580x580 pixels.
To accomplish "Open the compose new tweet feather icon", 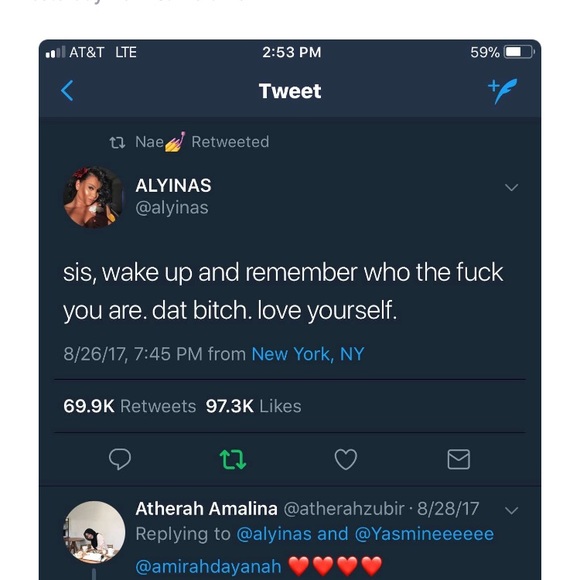I will click(x=503, y=91).
